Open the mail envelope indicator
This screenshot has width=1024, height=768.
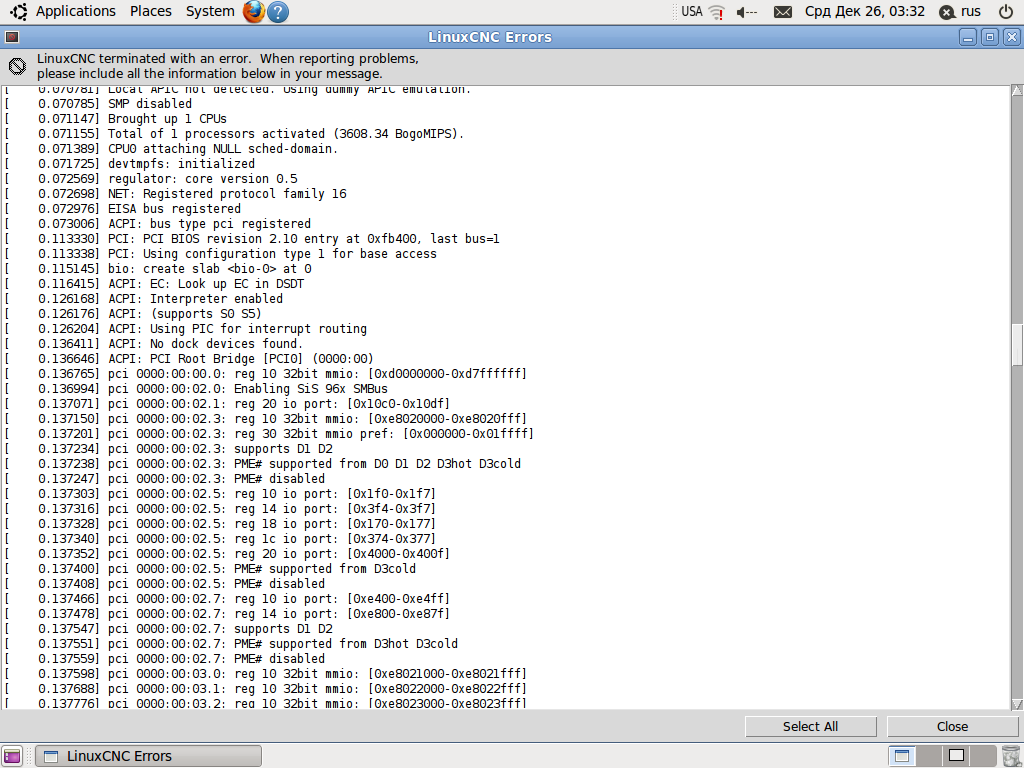click(782, 12)
